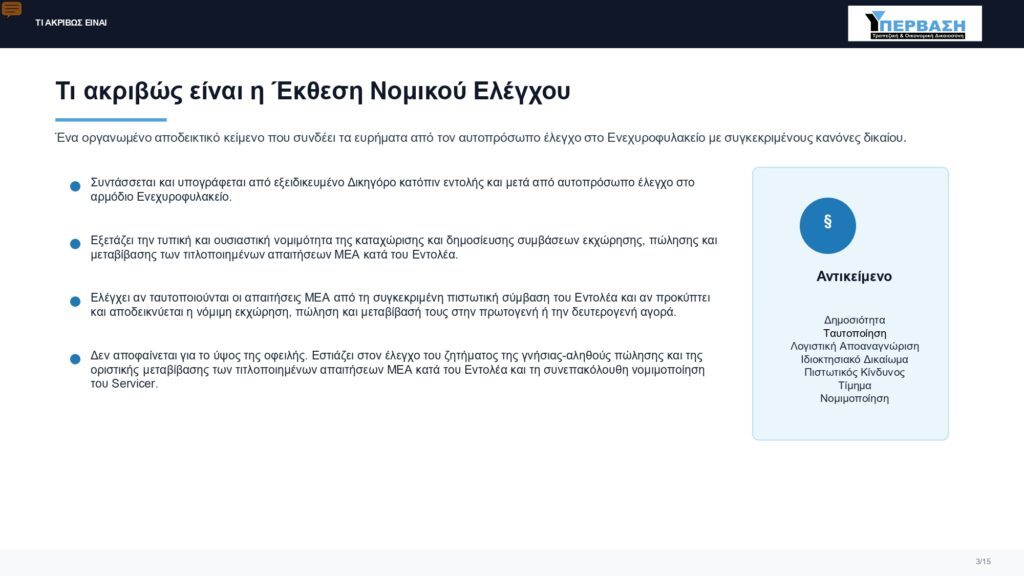Click the blue bullet dot beside 'Συντάσσεται'
This screenshot has width=1024, height=576.
click(x=75, y=186)
